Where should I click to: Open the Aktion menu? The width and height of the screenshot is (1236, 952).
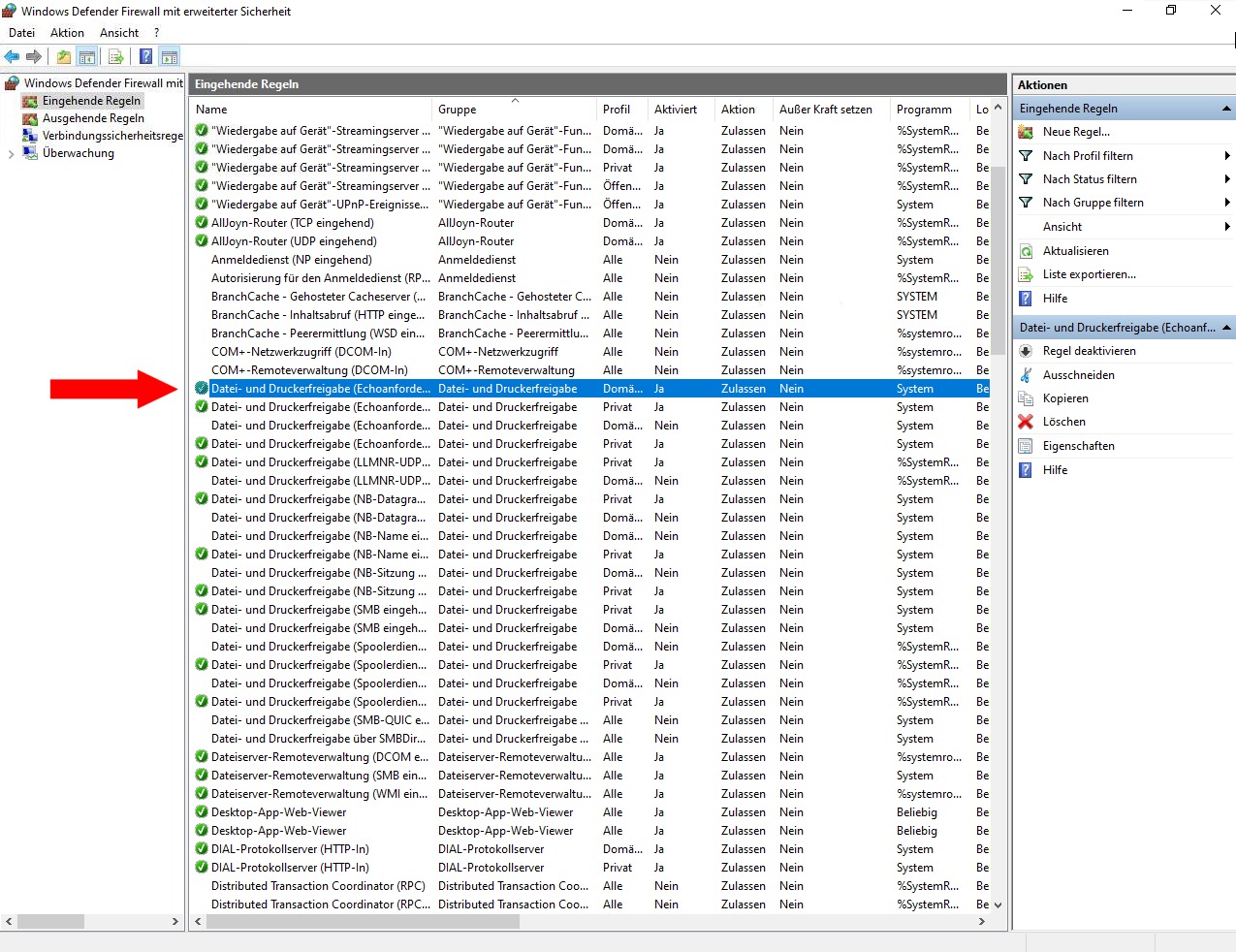click(67, 33)
